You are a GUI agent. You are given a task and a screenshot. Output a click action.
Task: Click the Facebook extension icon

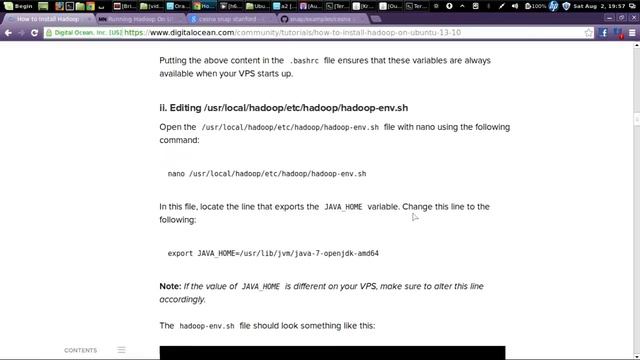604,33
